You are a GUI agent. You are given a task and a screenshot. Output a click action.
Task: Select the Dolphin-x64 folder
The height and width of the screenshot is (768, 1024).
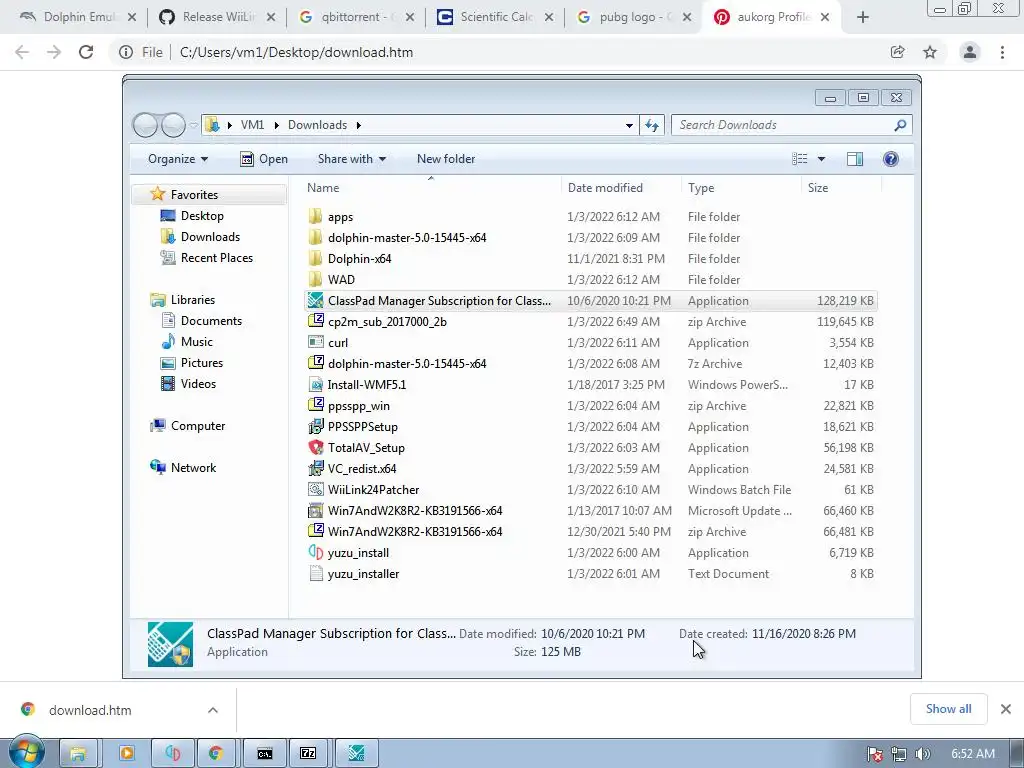(x=591, y=259)
